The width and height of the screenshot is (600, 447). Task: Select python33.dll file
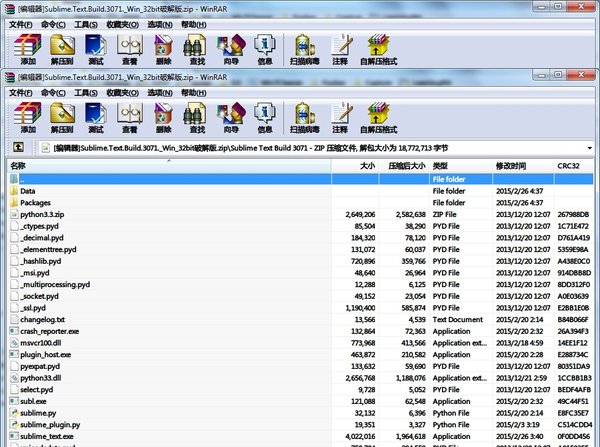coord(301,378)
